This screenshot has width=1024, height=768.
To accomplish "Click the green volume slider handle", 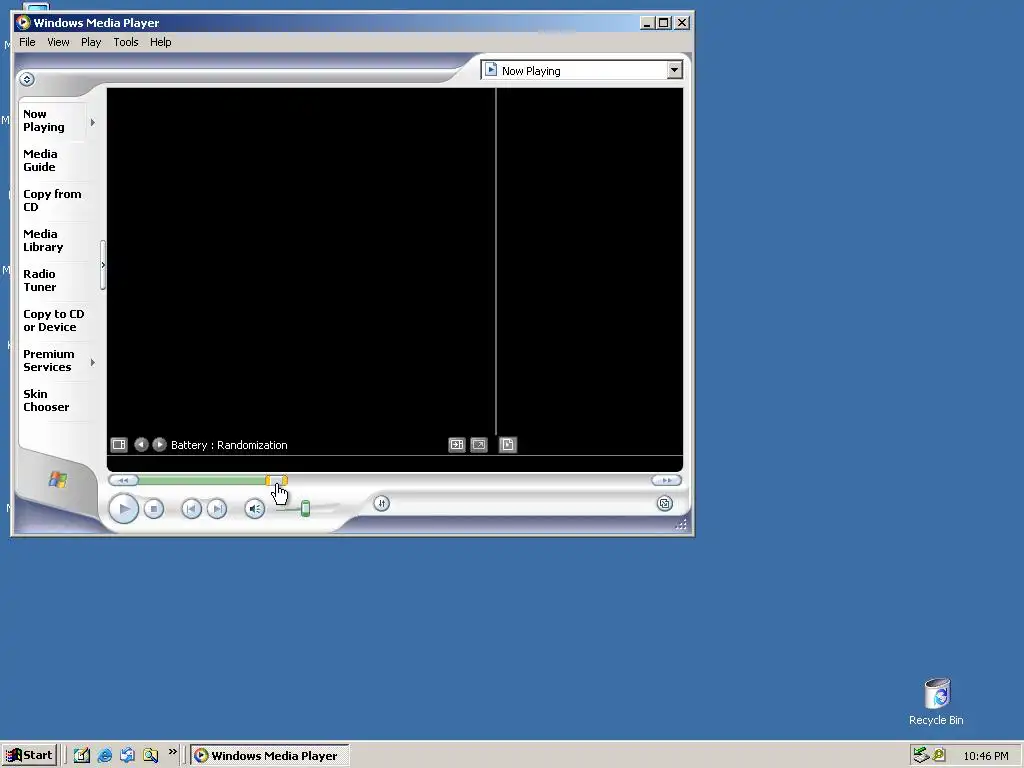I will pyautogui.click(x=305, y=508).
